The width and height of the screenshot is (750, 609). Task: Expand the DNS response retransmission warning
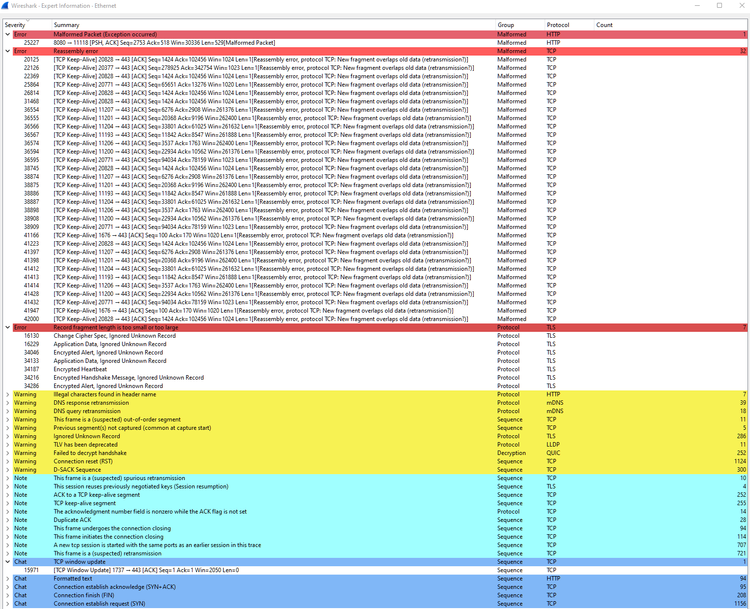coord(8,403)
